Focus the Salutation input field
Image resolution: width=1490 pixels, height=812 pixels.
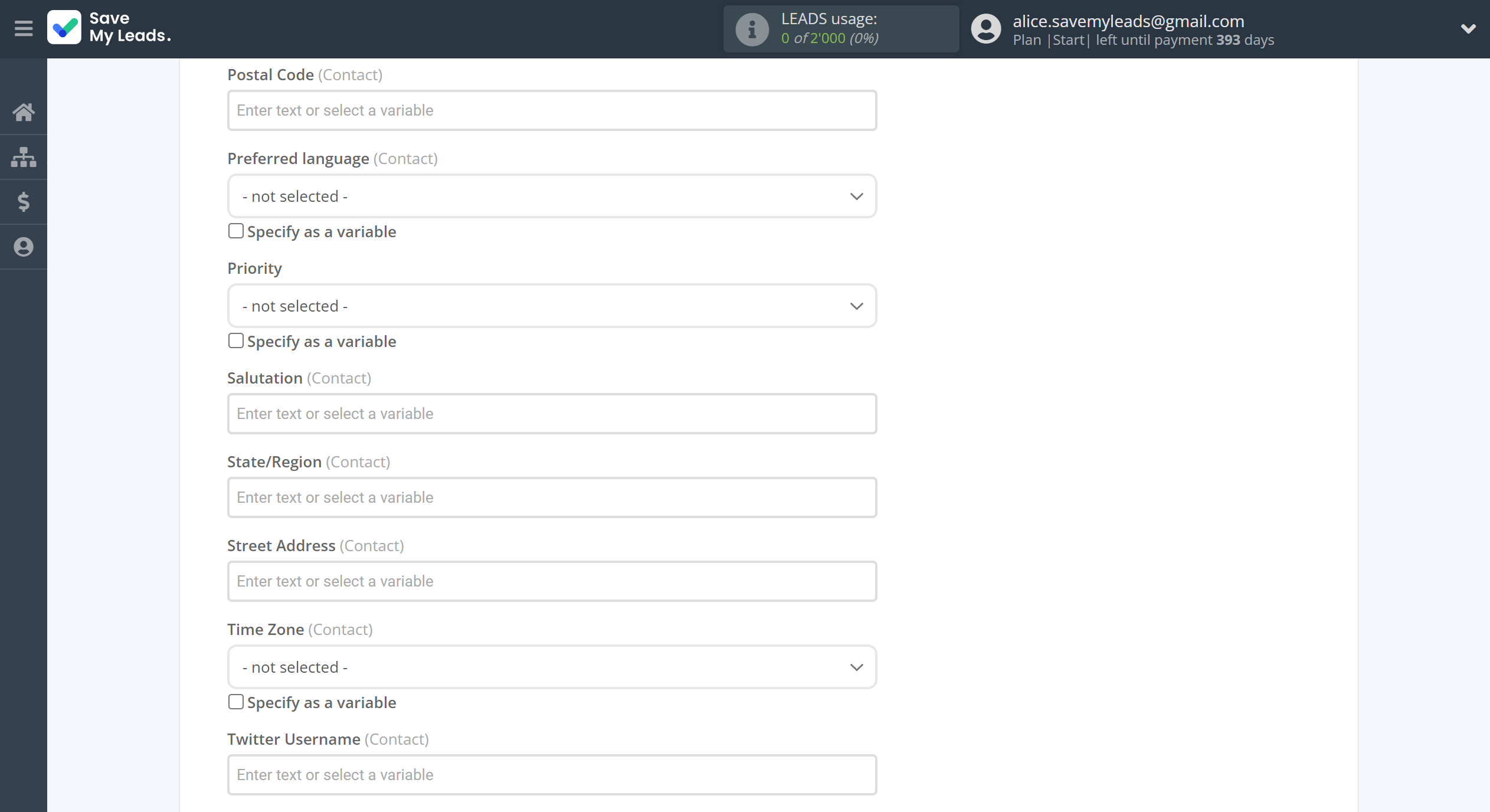coord(552,414)
